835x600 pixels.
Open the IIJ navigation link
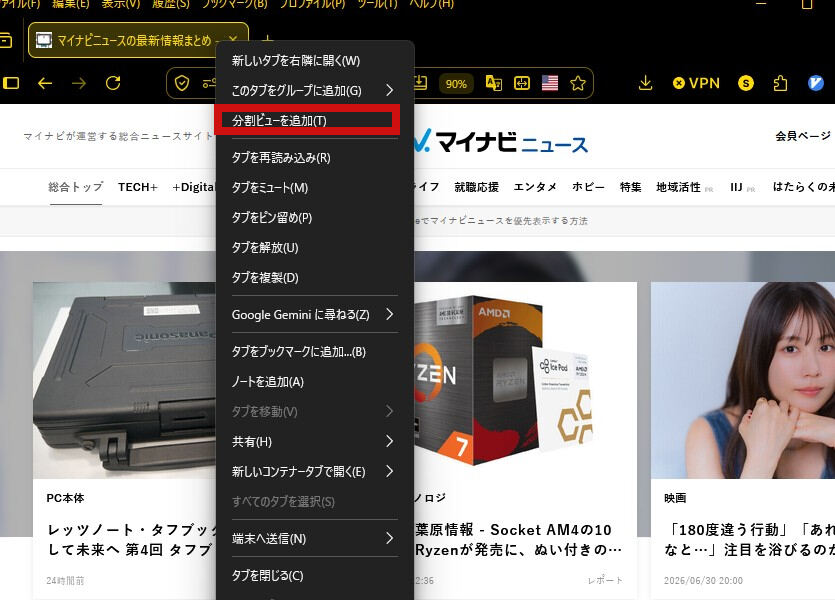click(x=736, y=187)
